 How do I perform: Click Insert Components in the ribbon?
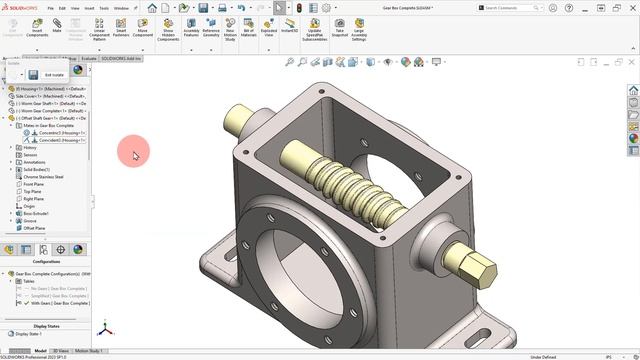point(37,28)
